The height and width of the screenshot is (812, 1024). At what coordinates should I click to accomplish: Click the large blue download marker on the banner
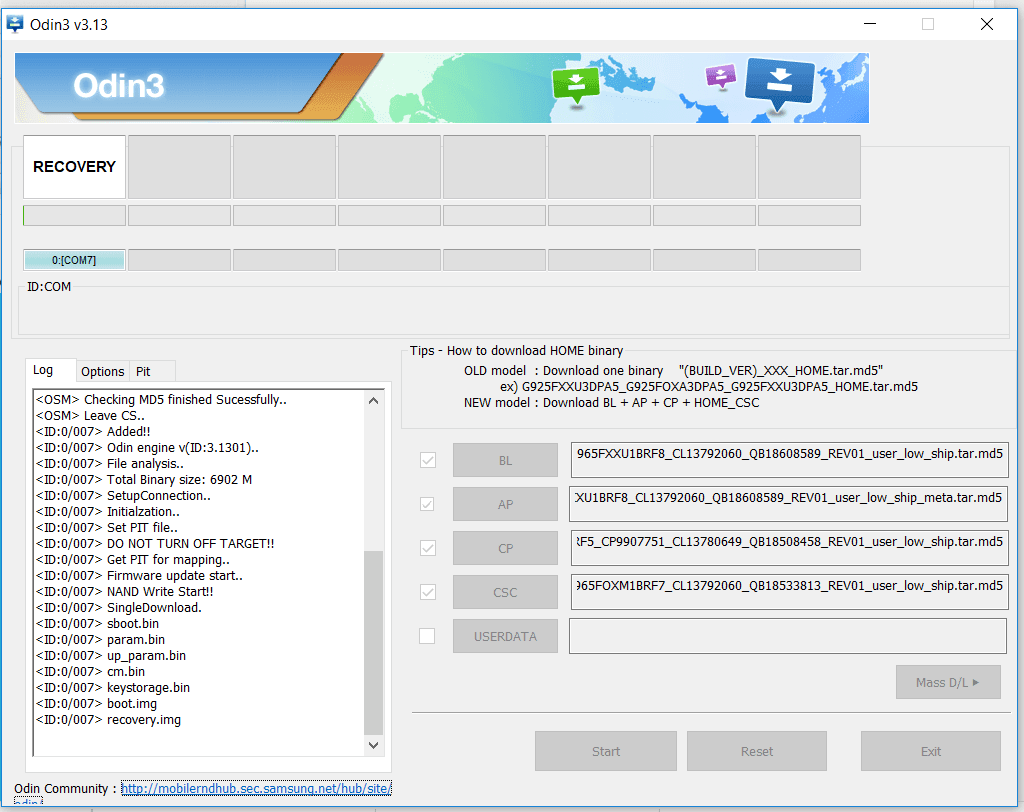click(x=780, y=84)
